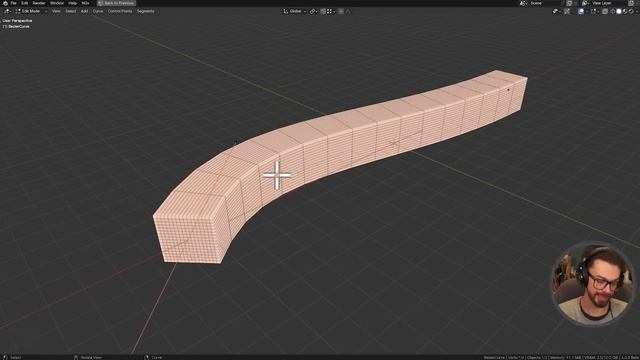Toggle proportional editing icon
The width and height of the screenshot is (640, 360).
pos(341,11)
